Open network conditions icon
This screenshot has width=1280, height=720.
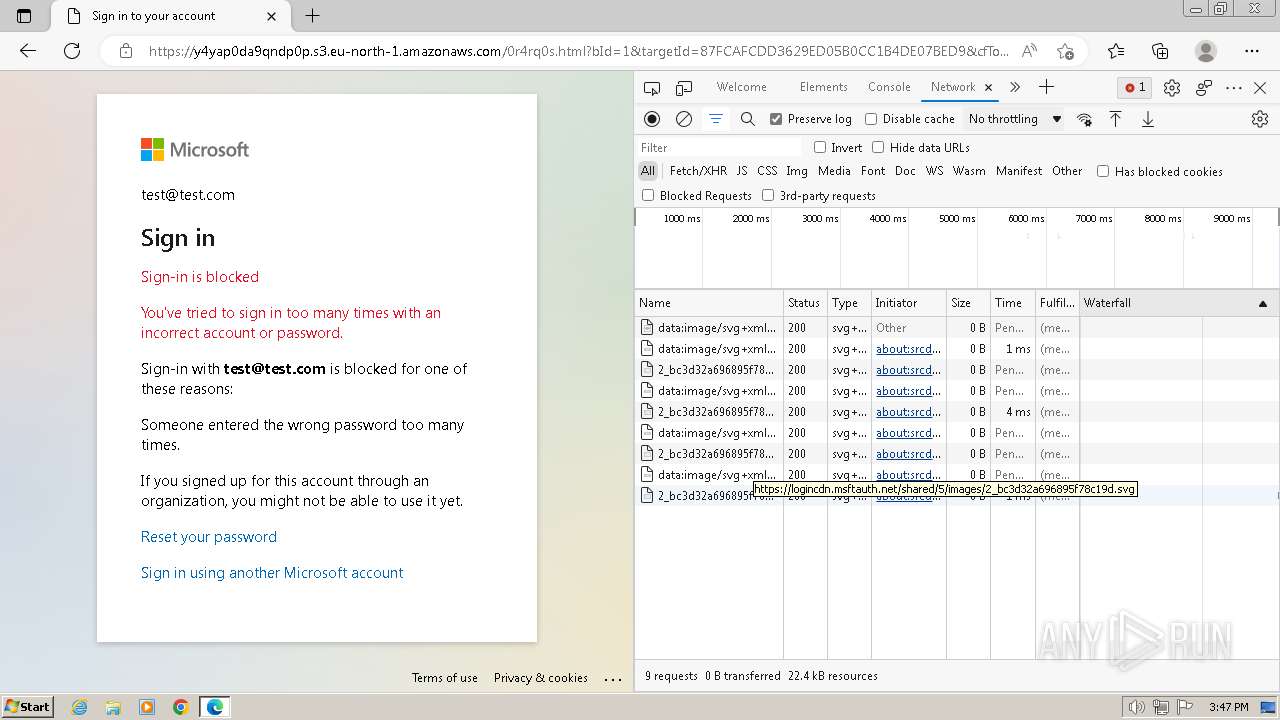pos(1084,119)
